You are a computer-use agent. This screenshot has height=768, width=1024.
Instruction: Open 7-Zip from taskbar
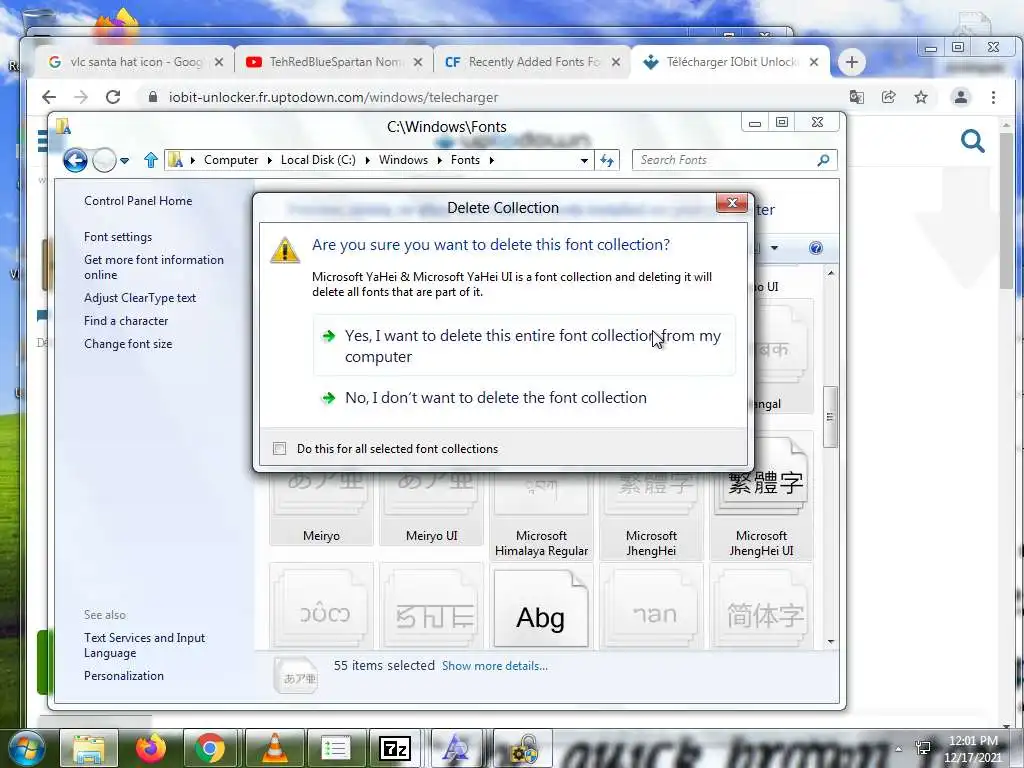395,749
